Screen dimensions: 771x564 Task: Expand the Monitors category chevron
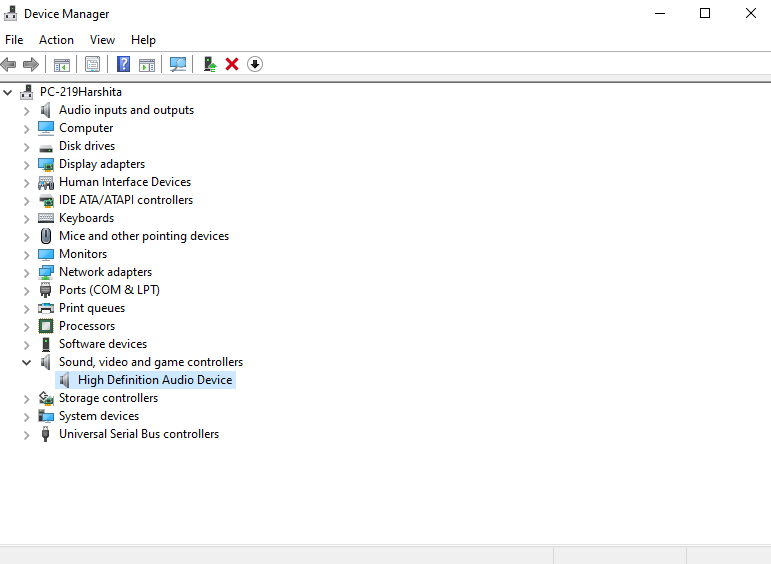(x=27, y=255)
